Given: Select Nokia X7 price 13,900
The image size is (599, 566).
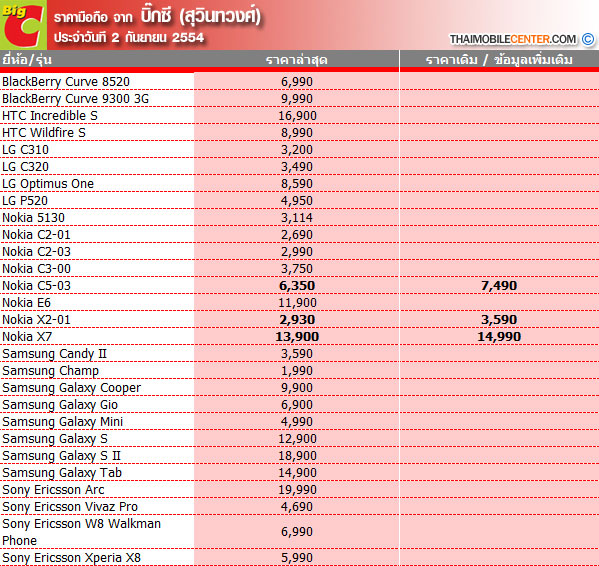Looking at the screenshot, I should (297, 336).
